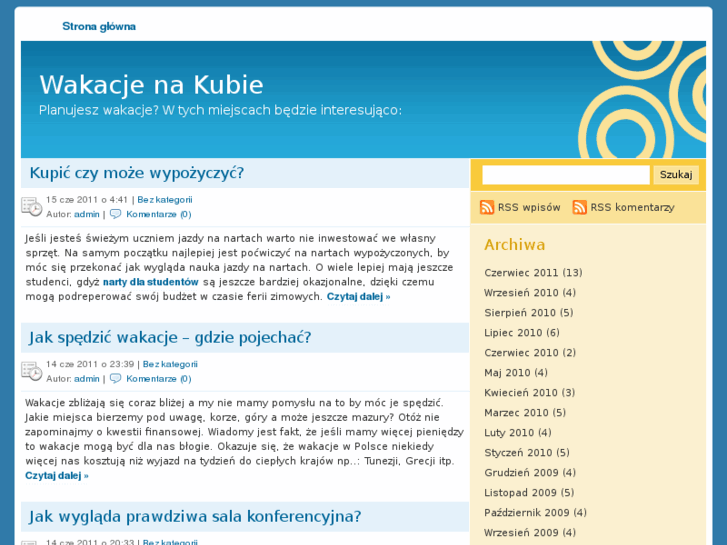The image size is (727, 545).
Task: Click the RSS wpisów feed icon
Action: 487,207
